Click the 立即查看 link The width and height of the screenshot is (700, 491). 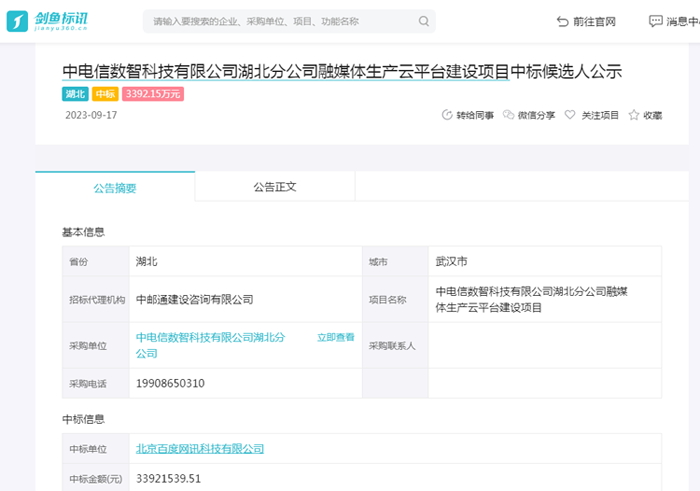[335, 338]
